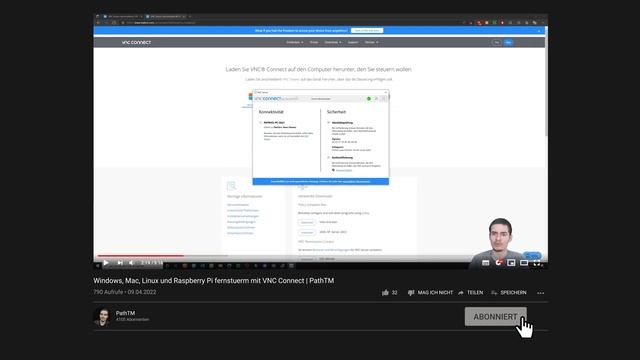Skip to the next video
Viewport: 640px width, 360px height.
[x=120, y=263]
